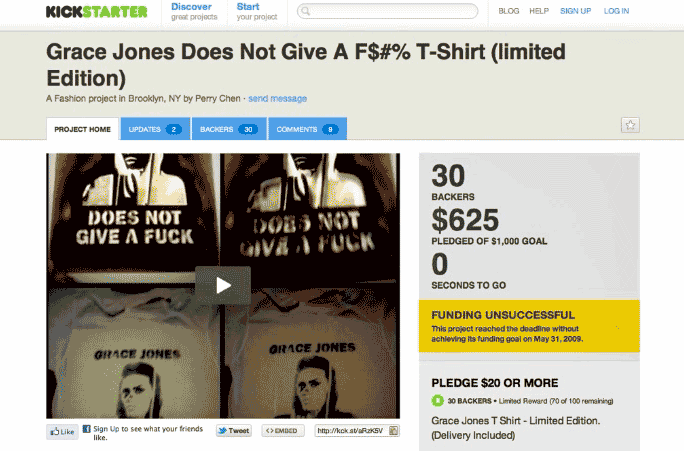This screenshot has width=684, height=451.
Task: Click the Sign Up link
Action: pos(575,11)
